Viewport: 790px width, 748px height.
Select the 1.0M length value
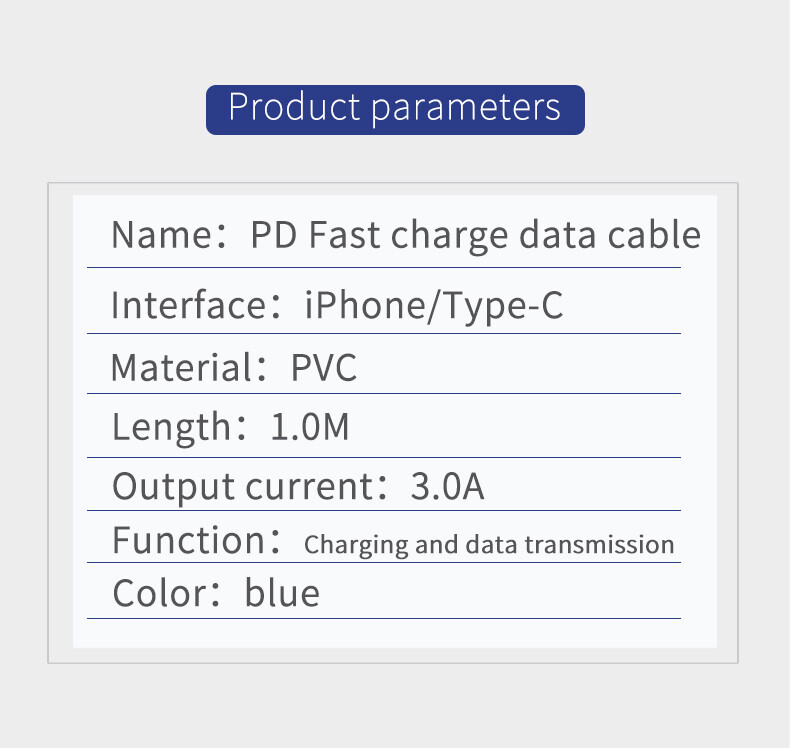[x=310, y=427]
